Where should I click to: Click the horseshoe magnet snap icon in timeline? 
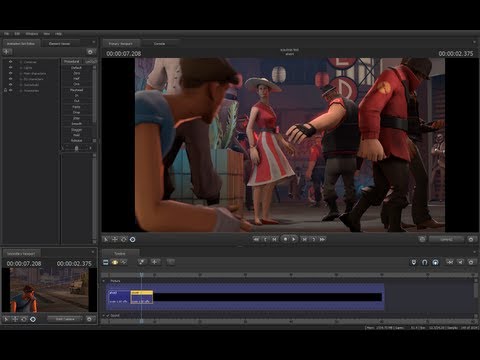[424, 262]
